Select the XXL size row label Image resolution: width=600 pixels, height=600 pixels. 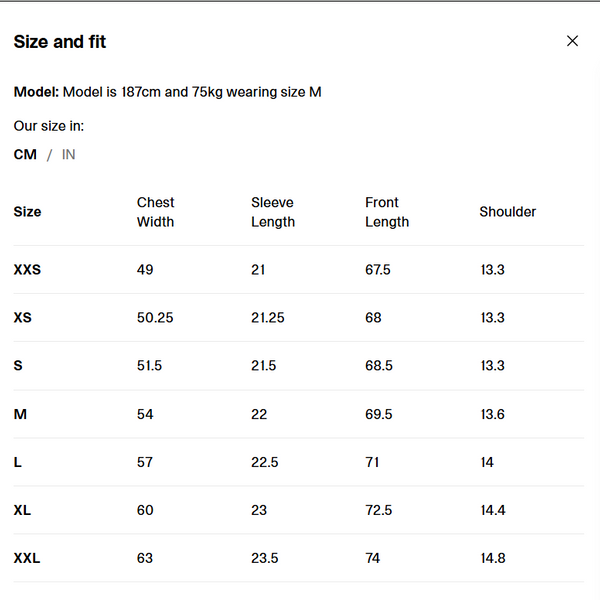pos(27,558)
